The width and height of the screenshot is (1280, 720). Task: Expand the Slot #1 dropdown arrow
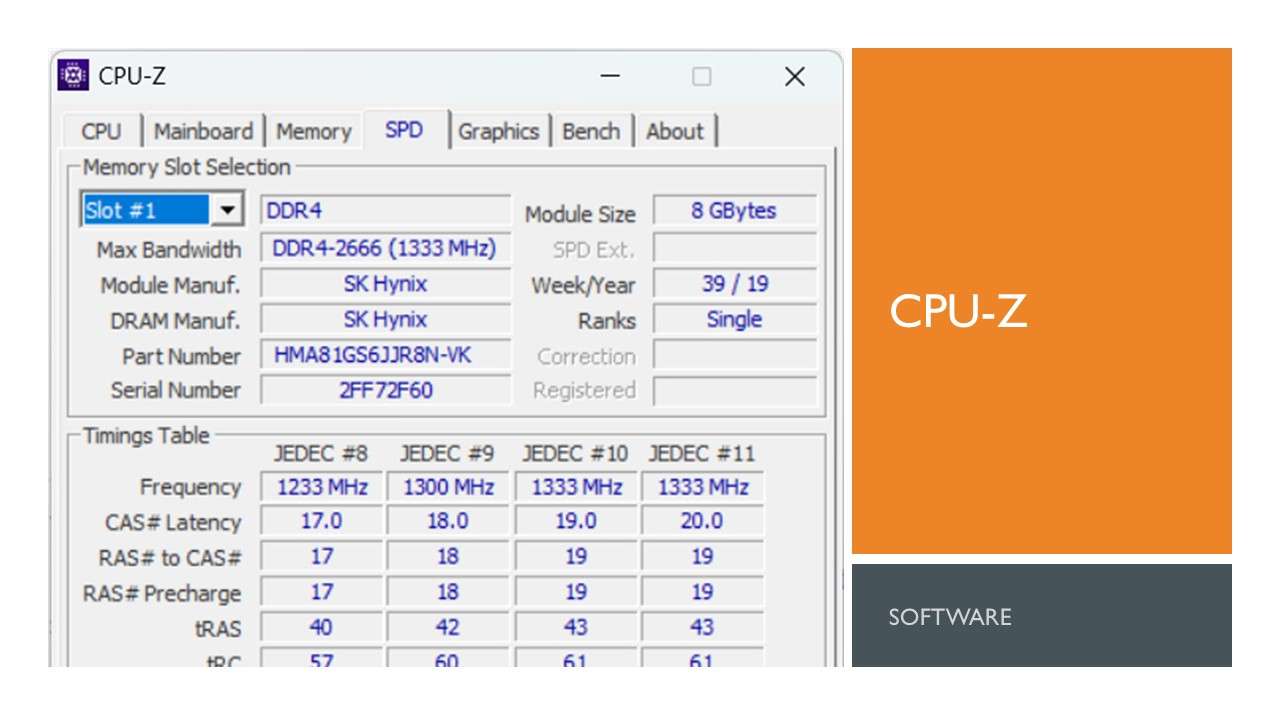click(228, 210)
